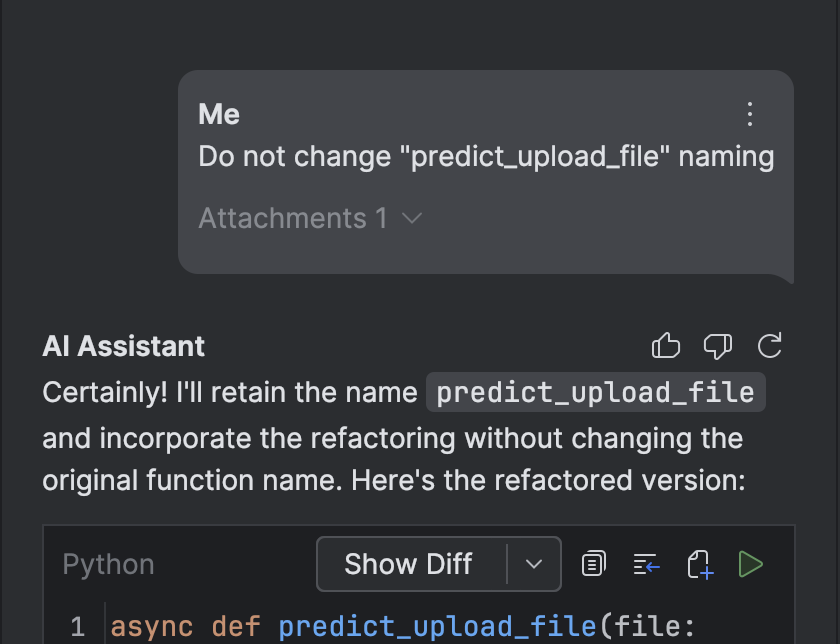Regenerate the AI Assistant response
The image size is (840, 644).
(x=769, y=346)
